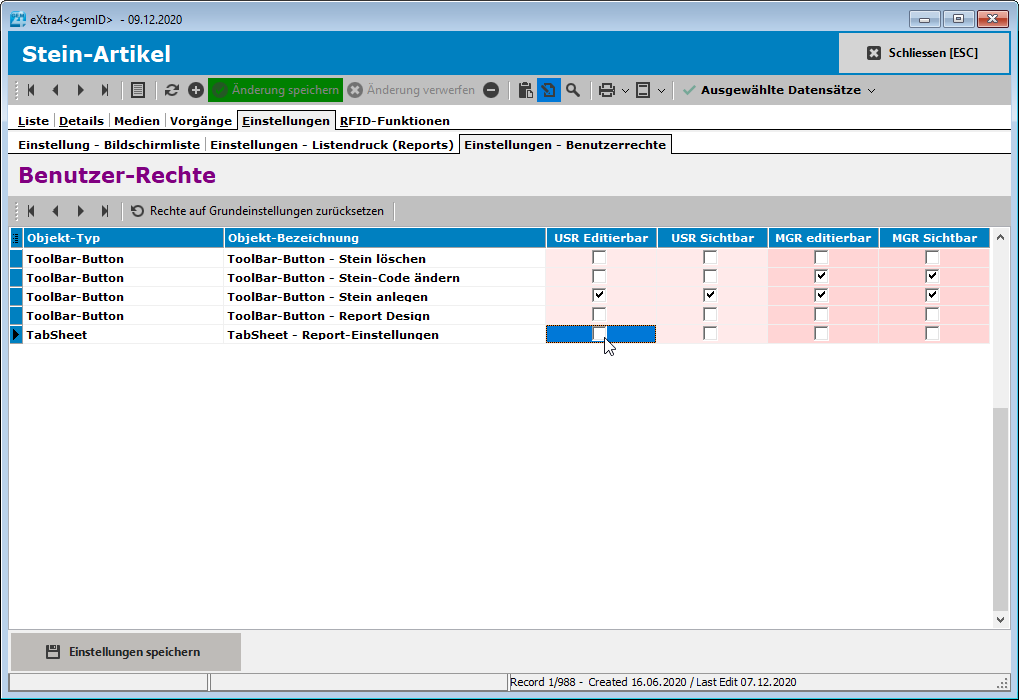The width and height of the screenshot is (1019, 700).
Task: Delete record using the minus icon
Action: [491, 90]
